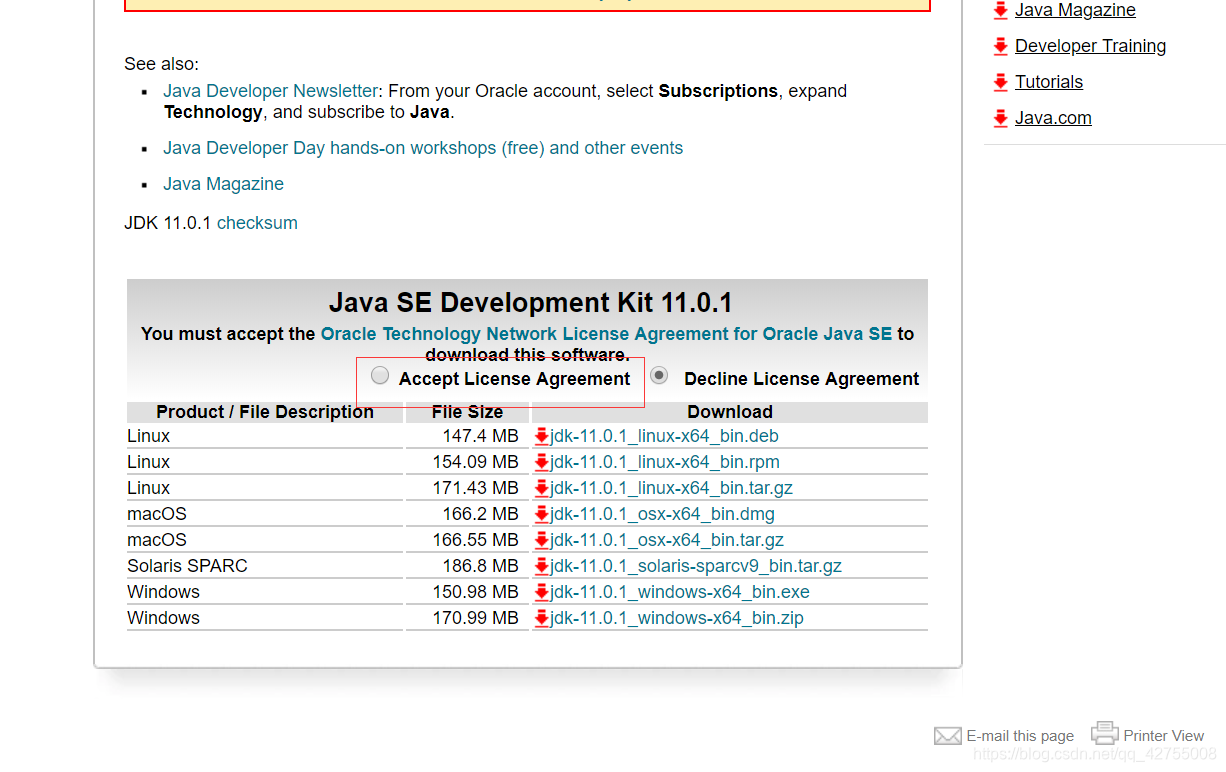
Task: Click the 'File Size' column header
Action: [x=467, y=412]
